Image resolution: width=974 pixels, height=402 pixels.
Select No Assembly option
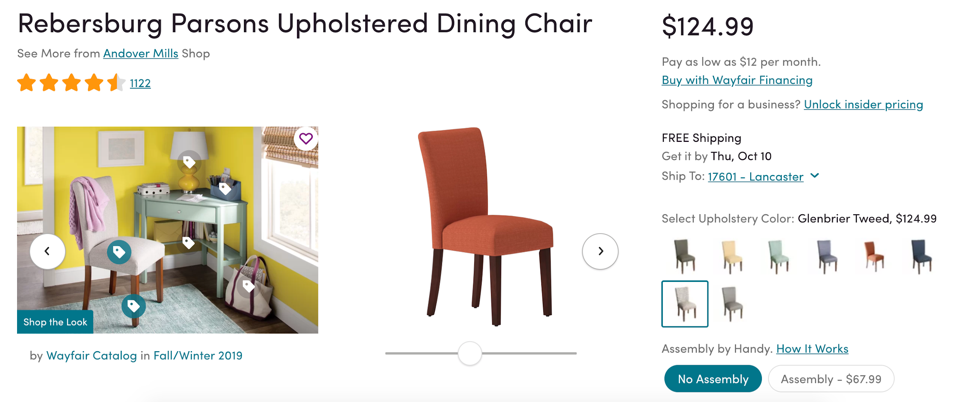[x=712, y=379]
